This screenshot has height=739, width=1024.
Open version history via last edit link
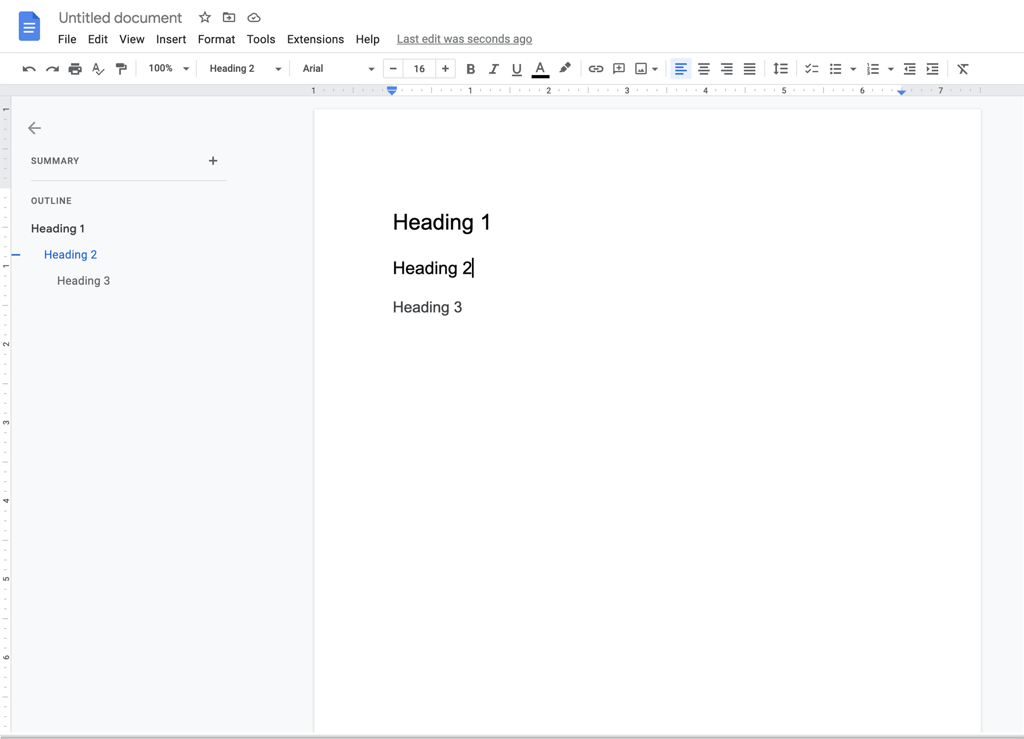[x=463, y=38]
